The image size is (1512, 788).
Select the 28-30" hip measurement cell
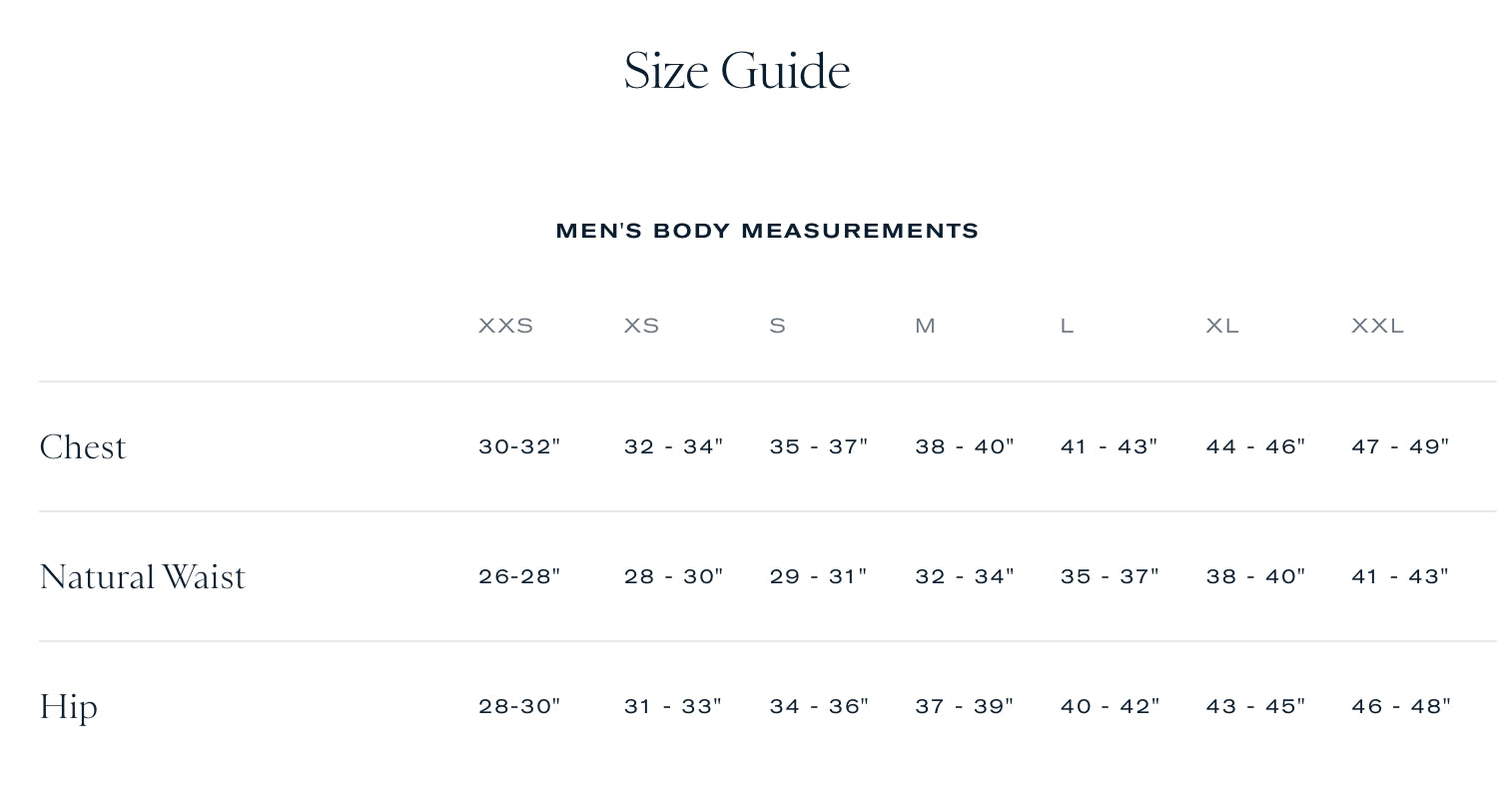tap(519, 706)
